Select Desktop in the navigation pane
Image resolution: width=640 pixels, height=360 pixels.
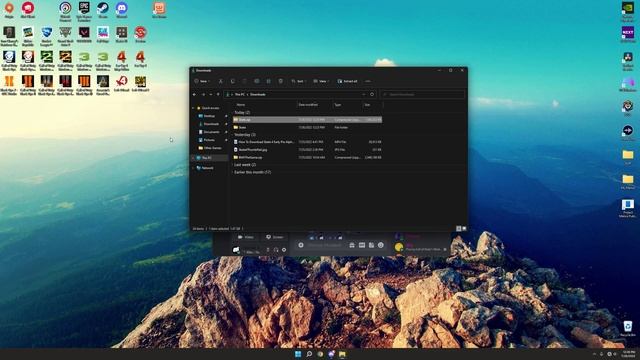pos(210,116)
